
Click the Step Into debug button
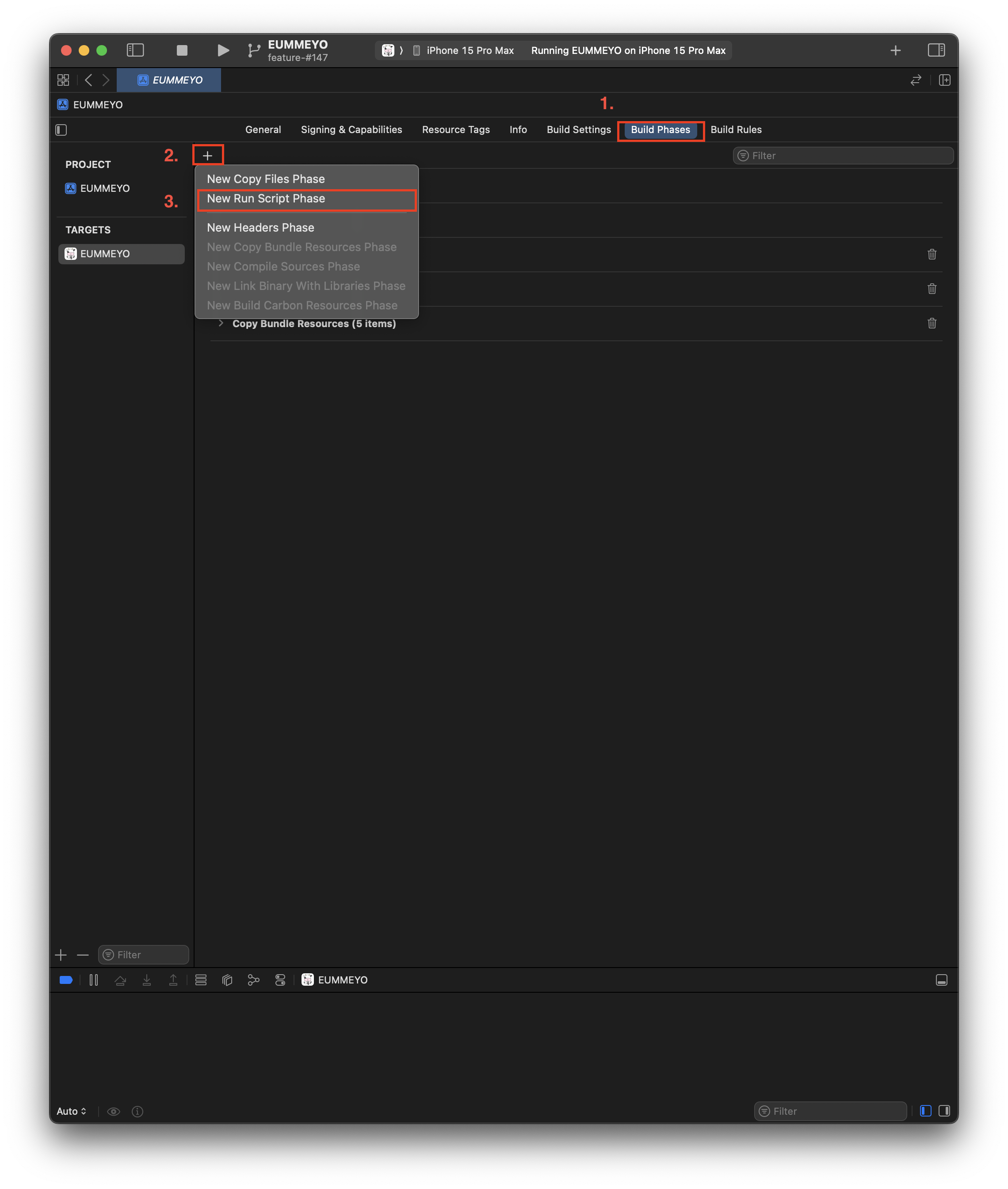147,980
